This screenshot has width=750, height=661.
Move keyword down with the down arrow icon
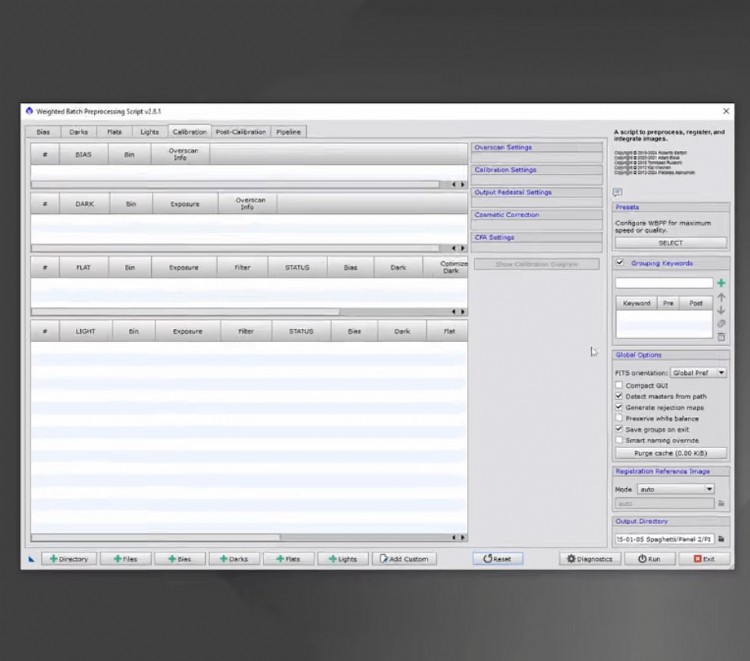coord(721,310)
